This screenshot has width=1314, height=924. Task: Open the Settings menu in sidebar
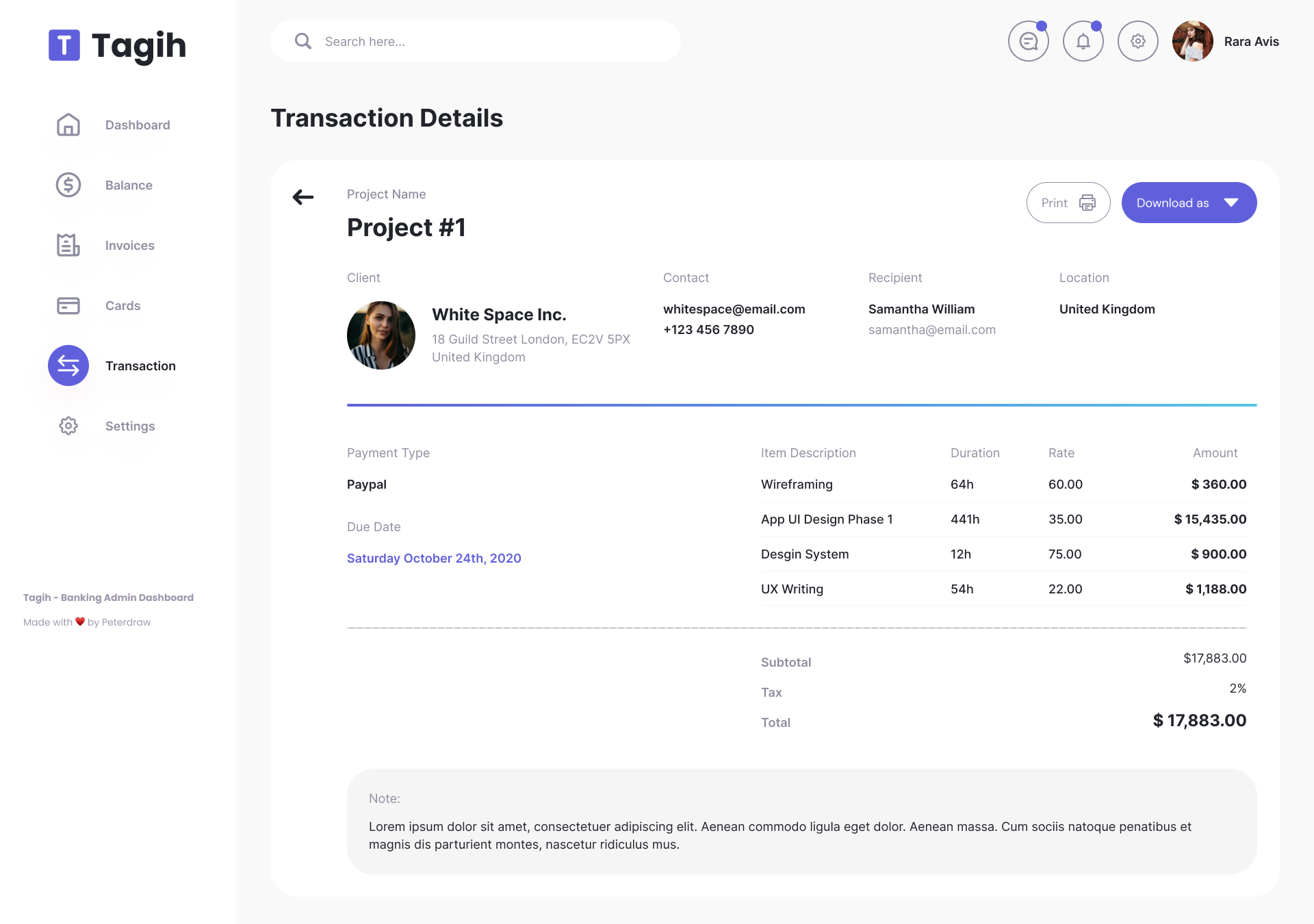click(130, 426)
